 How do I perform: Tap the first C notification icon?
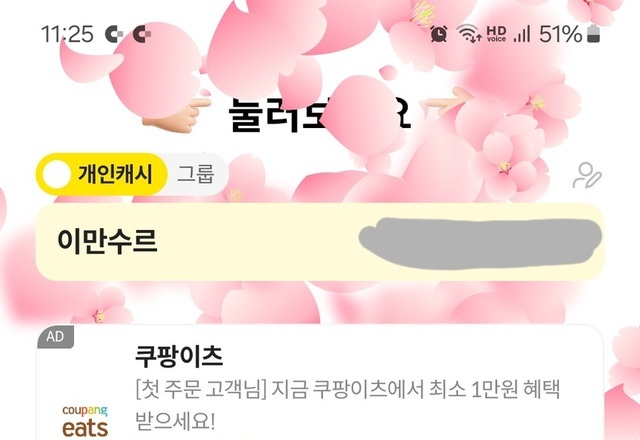click(x=114, y=34)
